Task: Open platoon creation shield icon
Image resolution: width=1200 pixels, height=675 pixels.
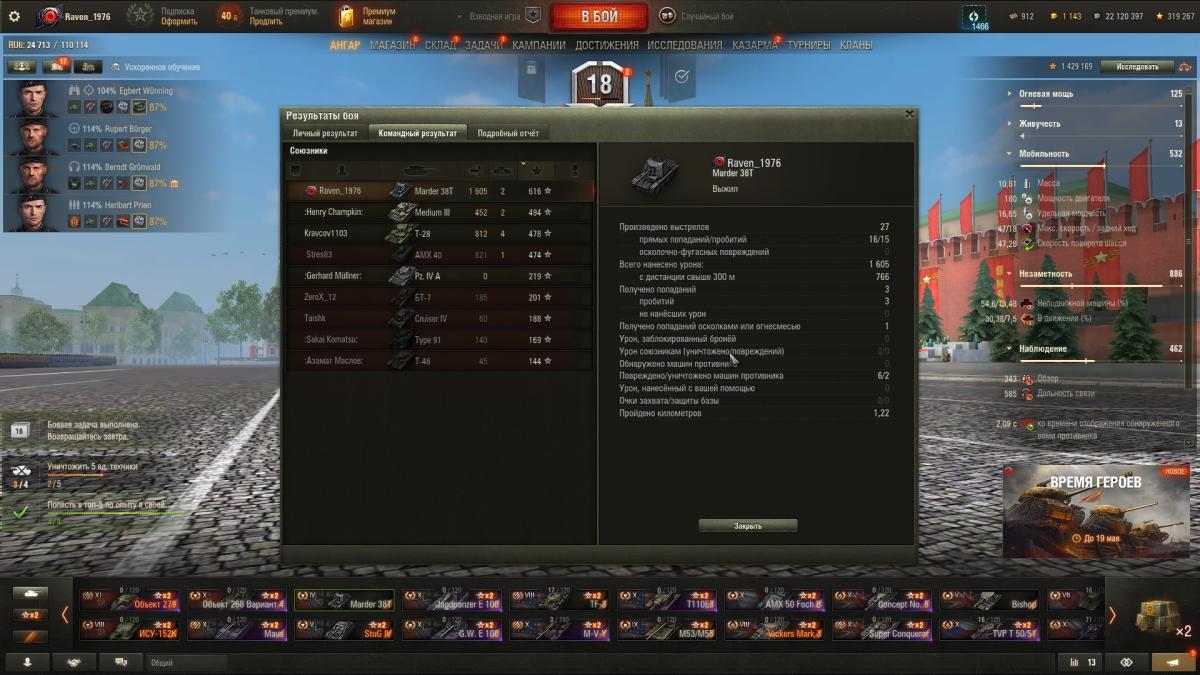Action: pos(533,16)
